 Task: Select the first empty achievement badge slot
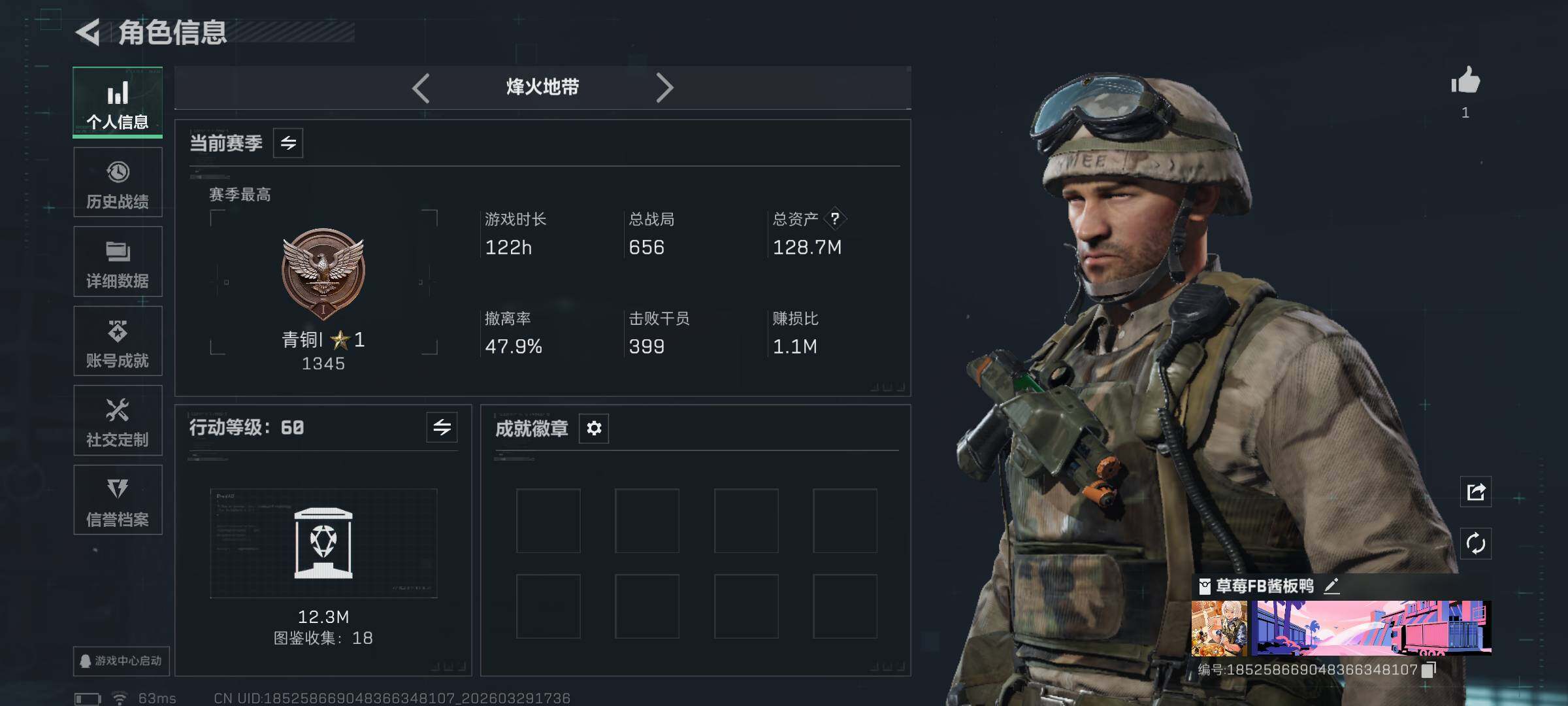click(548, 520)
